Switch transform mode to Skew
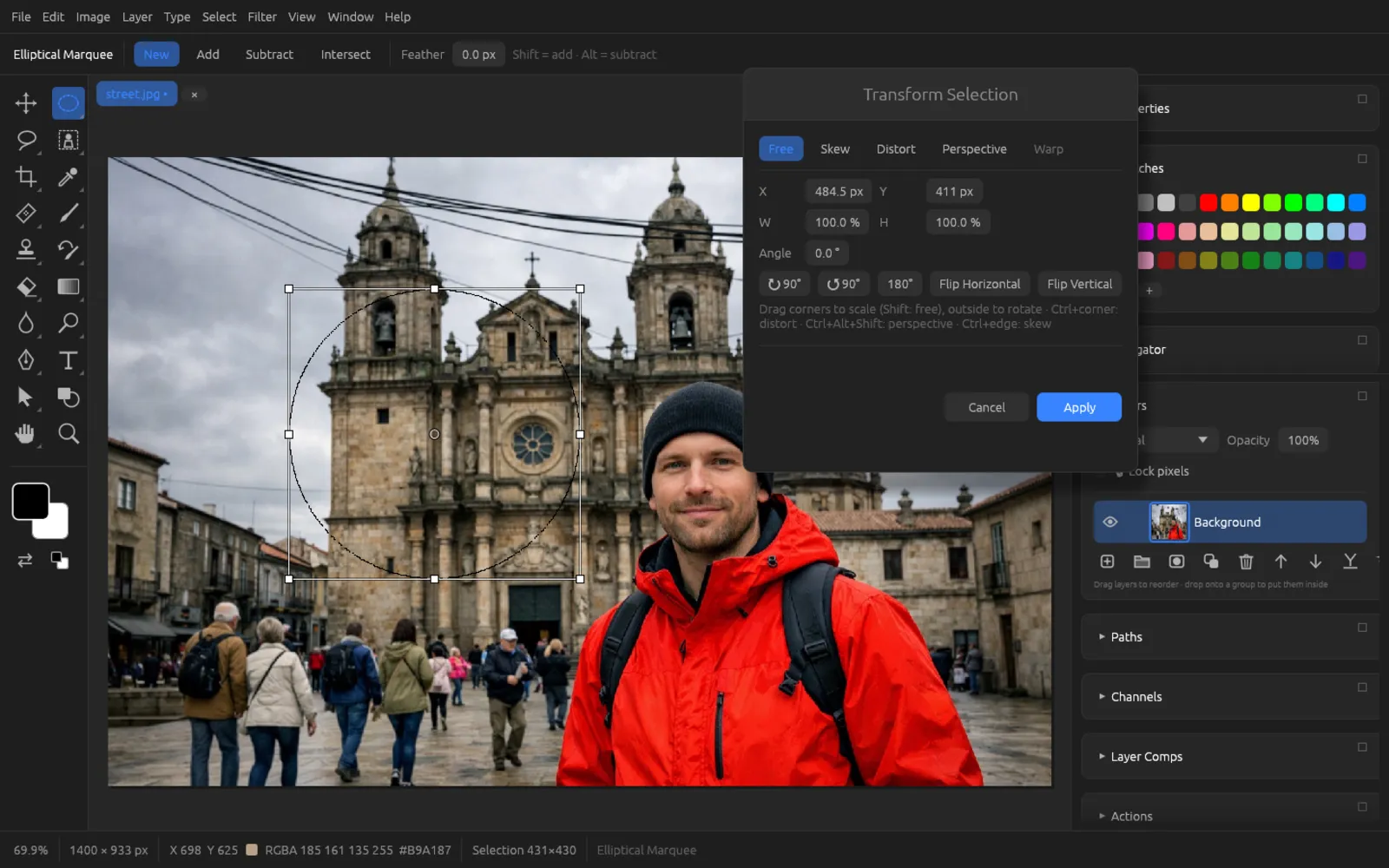The width and height of the screenshot is (1389, 868). [x=835, y=149]
